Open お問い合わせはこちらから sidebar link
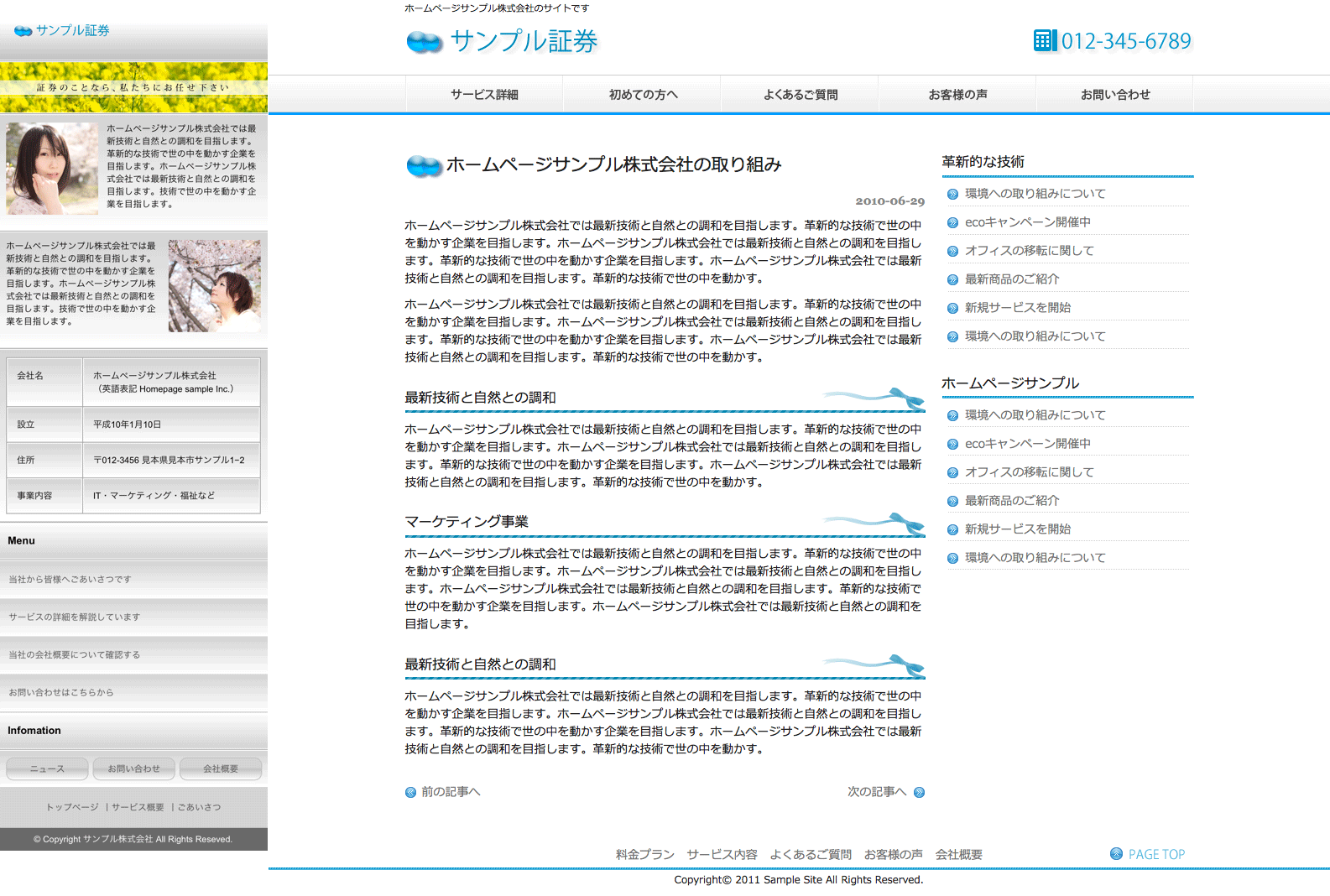The width and height of the screenshot is (1330, 896). [x=60, y=693]
